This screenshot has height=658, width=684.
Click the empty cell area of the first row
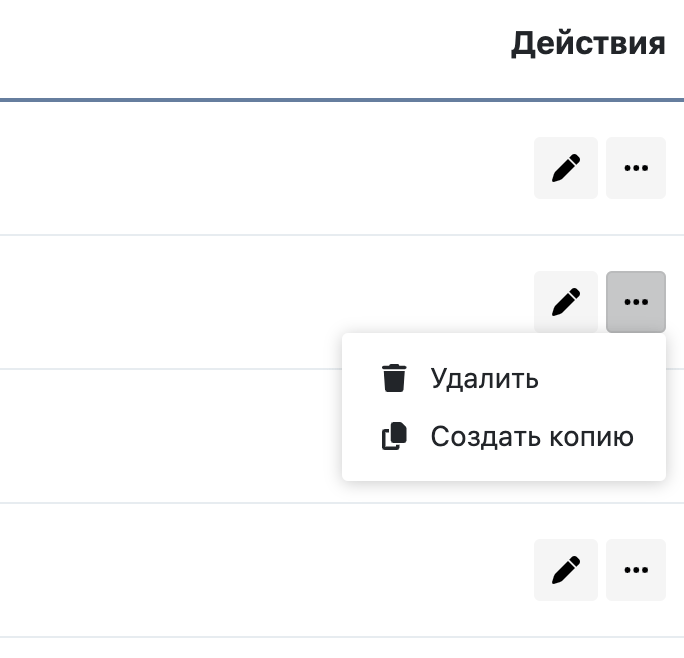(x=250, y=168)
